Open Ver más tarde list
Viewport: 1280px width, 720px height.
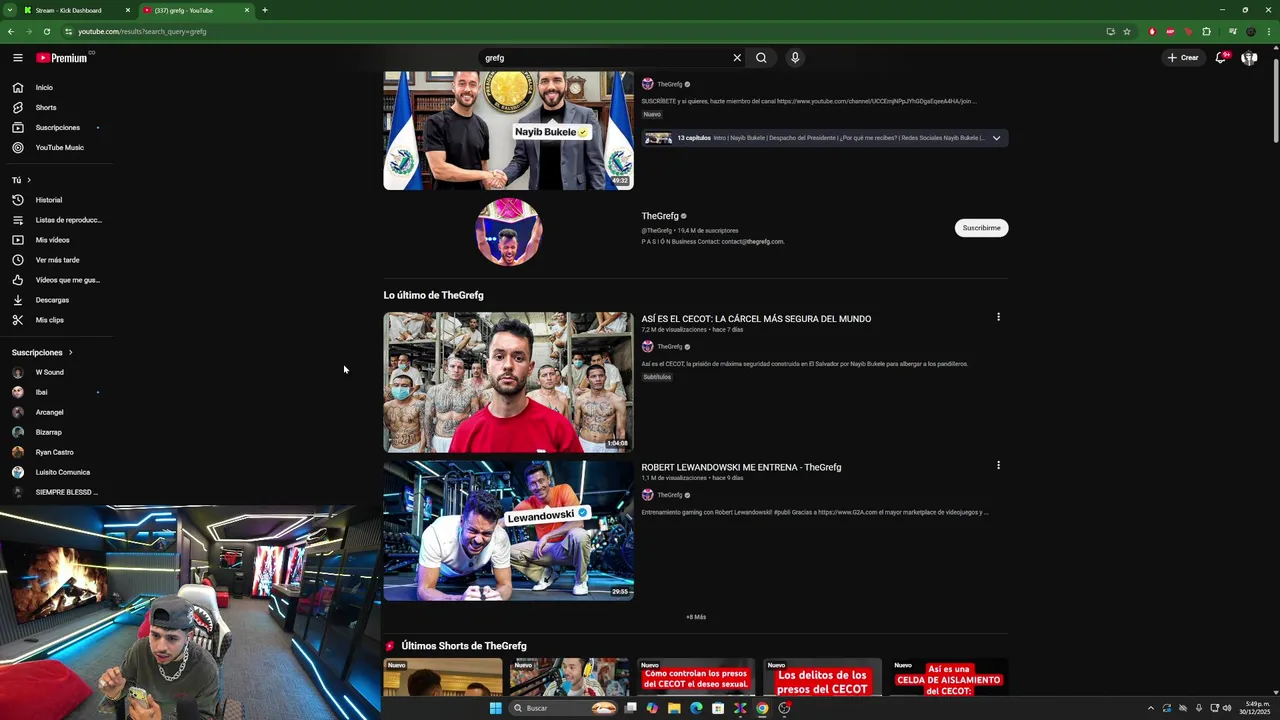[x=57, y=260]
